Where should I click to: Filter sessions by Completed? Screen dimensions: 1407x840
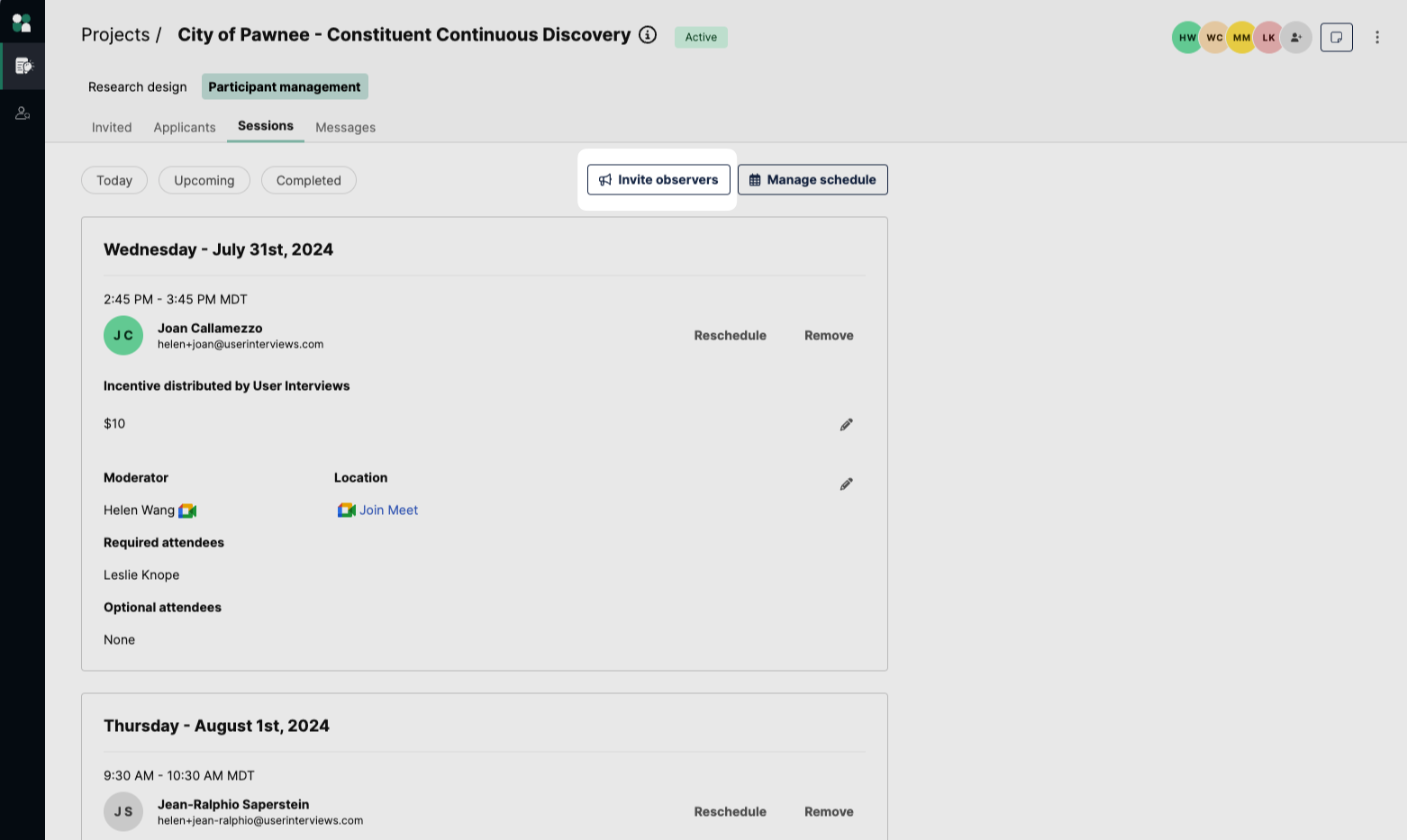(x=309, y=180)
